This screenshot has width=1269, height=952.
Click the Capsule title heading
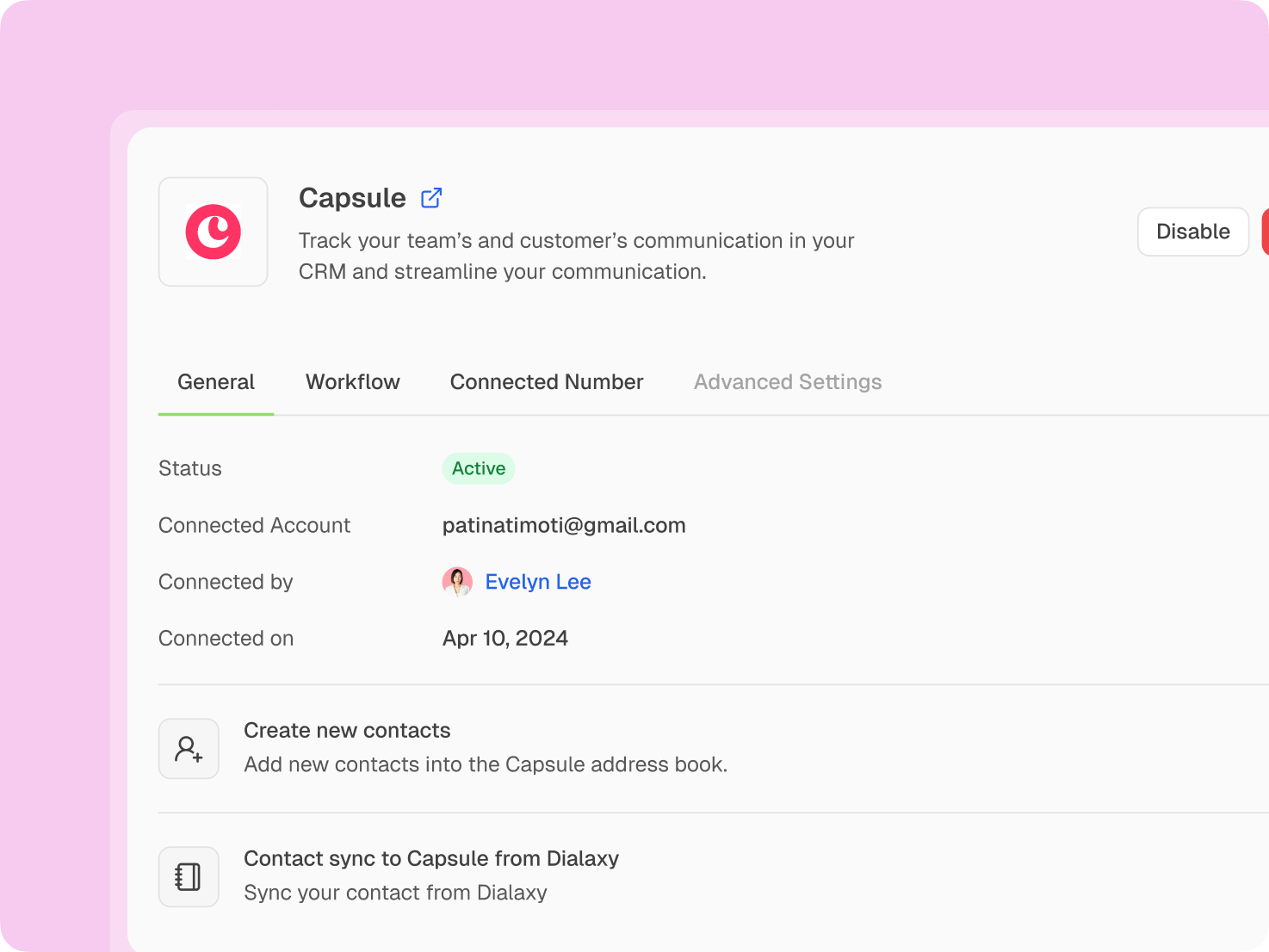coord(352,198)
